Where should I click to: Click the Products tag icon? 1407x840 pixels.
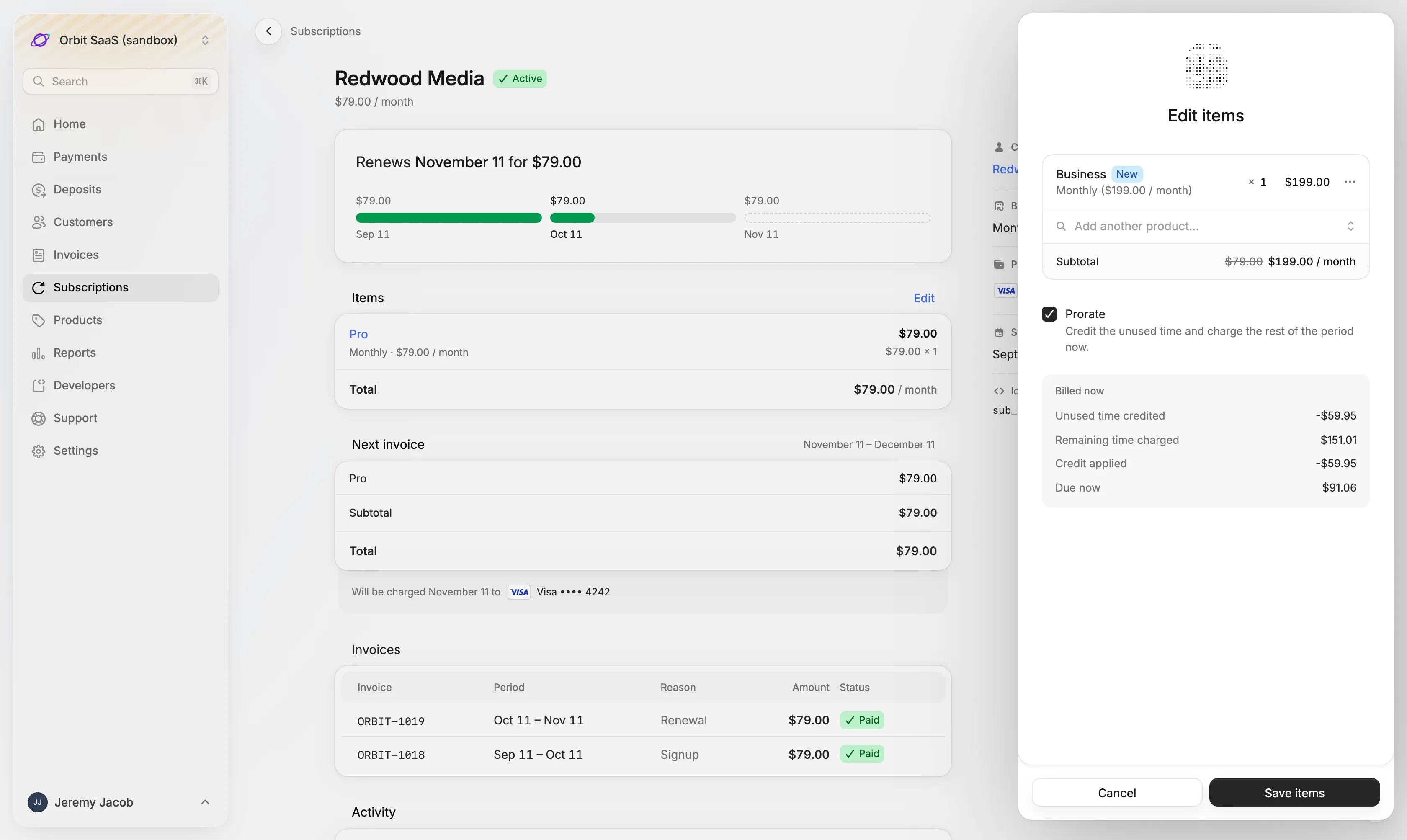pyautogui.click(x=39, y=320)
